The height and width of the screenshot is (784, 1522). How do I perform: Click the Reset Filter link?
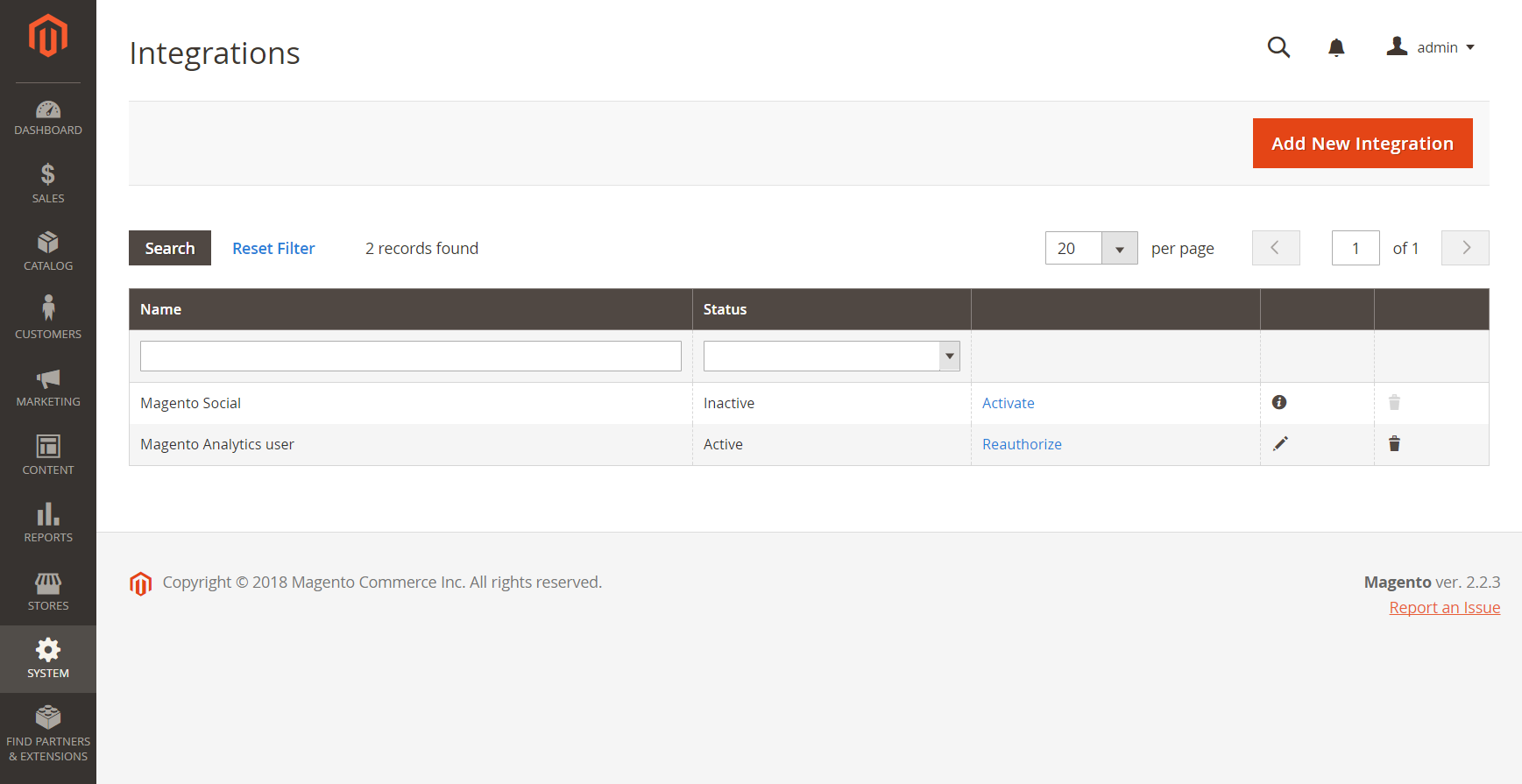coord(273,249)
